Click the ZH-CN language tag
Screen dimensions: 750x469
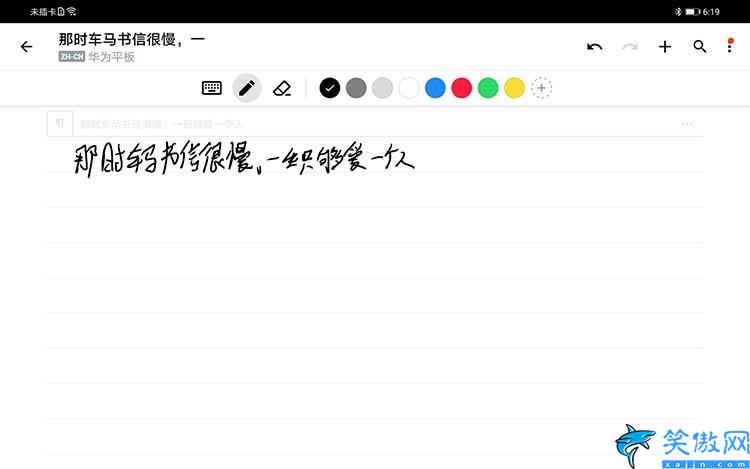(72, 56)
